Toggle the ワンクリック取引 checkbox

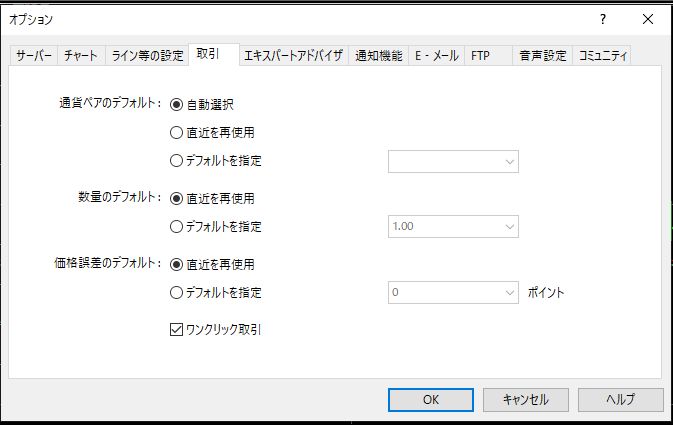[177, 329]
